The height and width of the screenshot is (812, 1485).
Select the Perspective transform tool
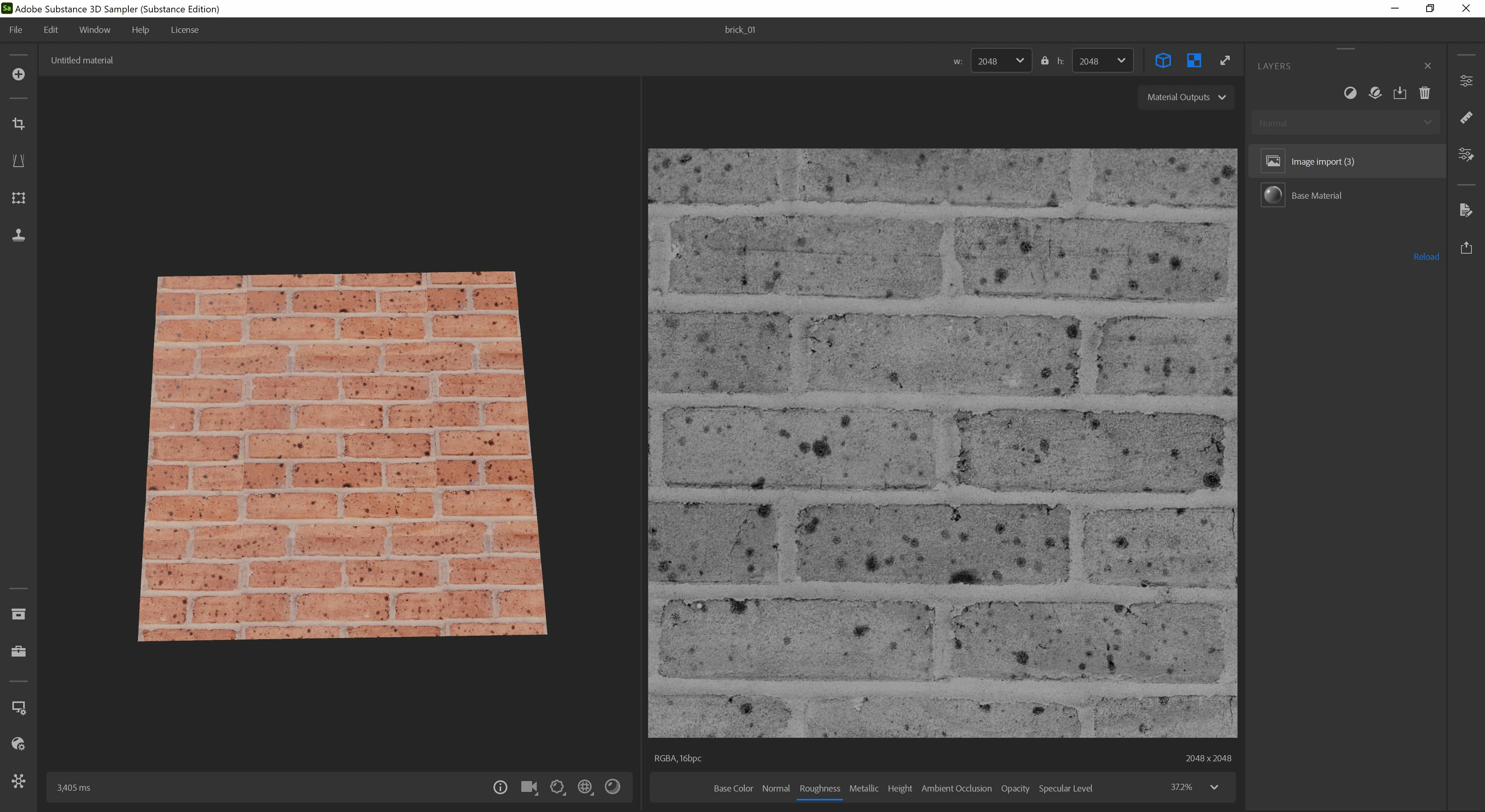tap(19, 161)
